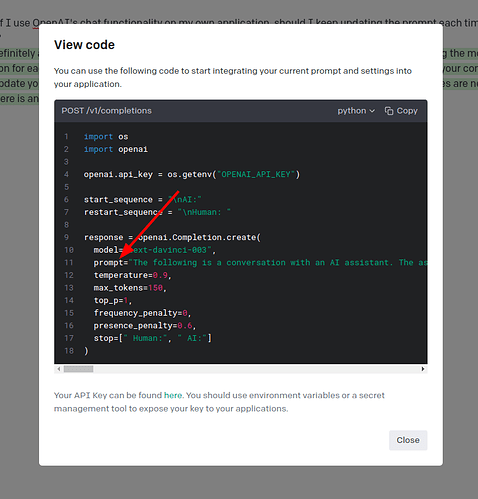Click the intro sentence 'You can use the following code'
478x499 pixels.
(233, 77)
